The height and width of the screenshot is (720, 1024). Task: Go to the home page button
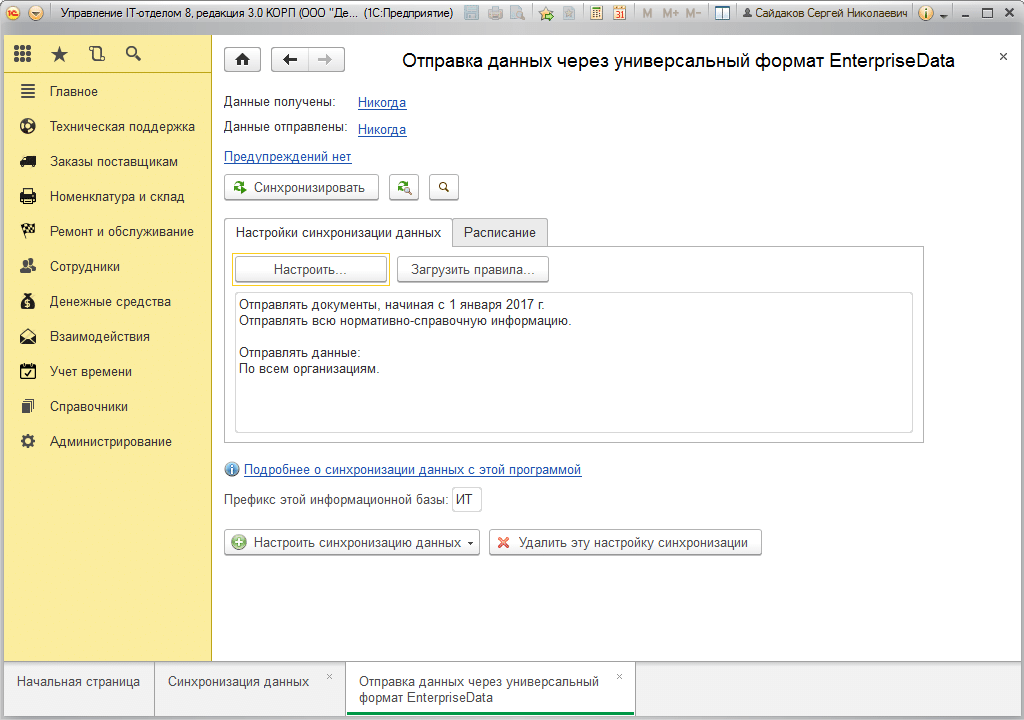242,59
